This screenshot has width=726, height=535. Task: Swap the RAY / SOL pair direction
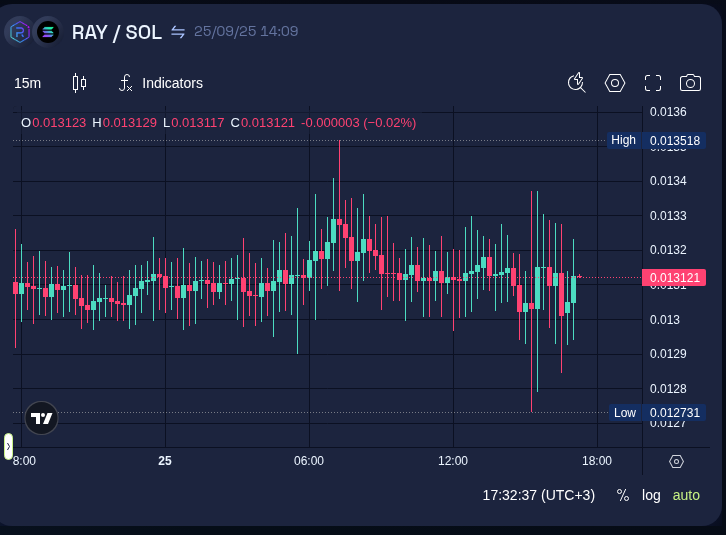(x=178, y=32)
